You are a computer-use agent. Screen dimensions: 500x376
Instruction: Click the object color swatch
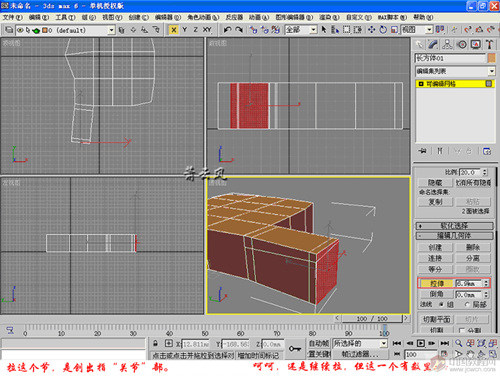click(x=491, y=58)
